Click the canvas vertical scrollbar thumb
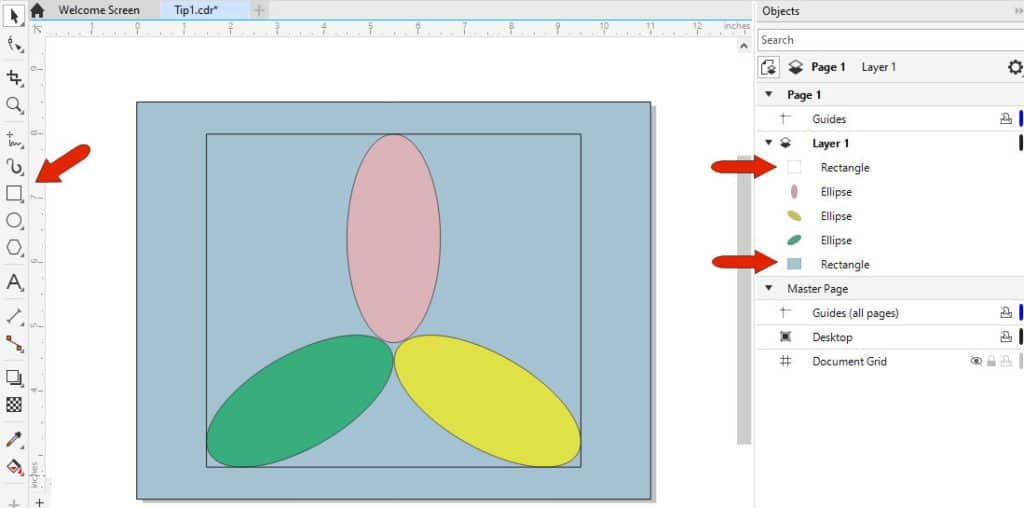 744,300
